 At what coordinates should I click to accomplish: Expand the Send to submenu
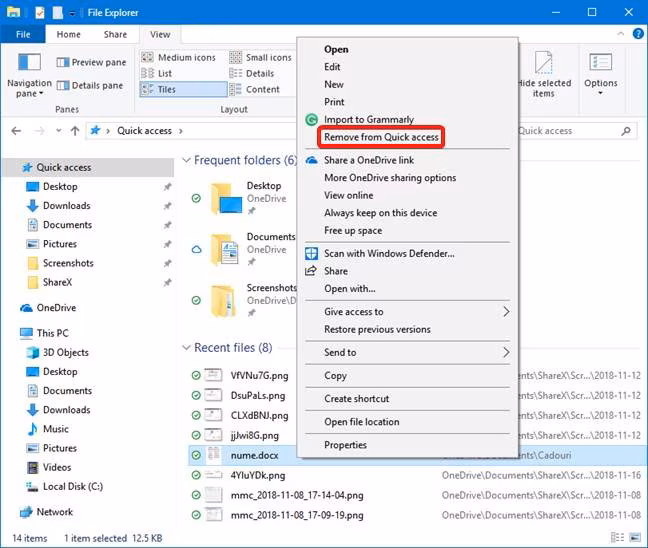click(407, 353)
